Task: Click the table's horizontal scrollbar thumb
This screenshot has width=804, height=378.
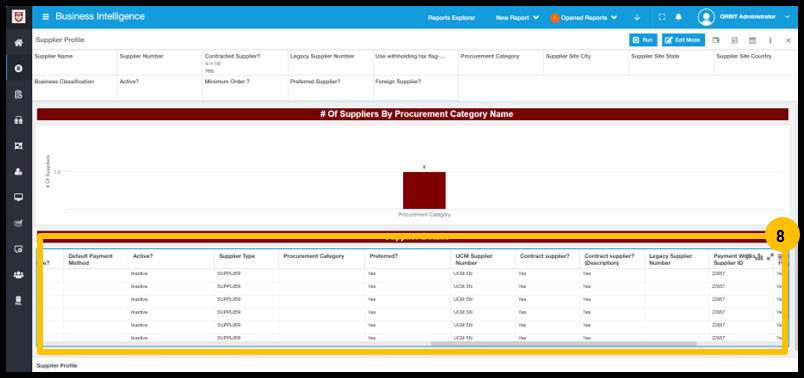Action: [x=564, y=344]
